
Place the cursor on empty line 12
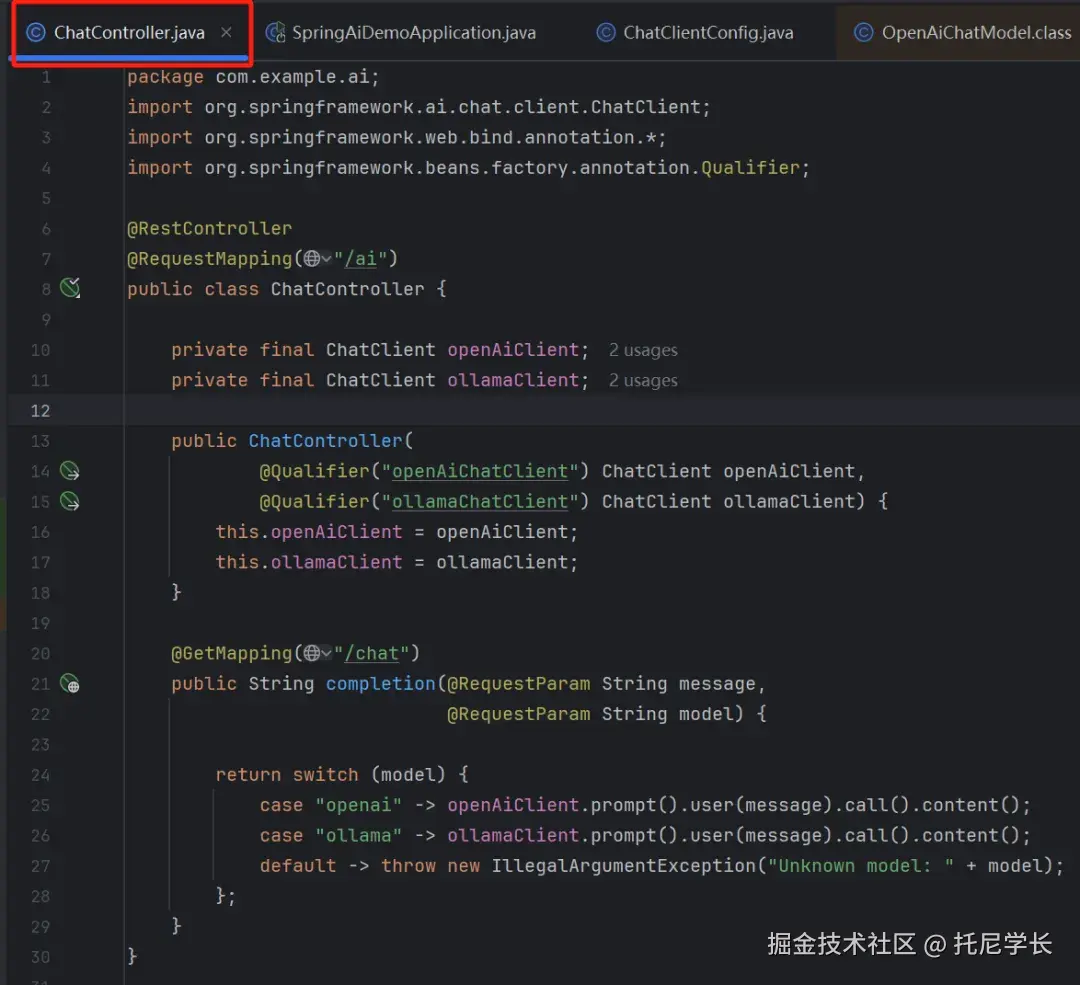point(601,411)
